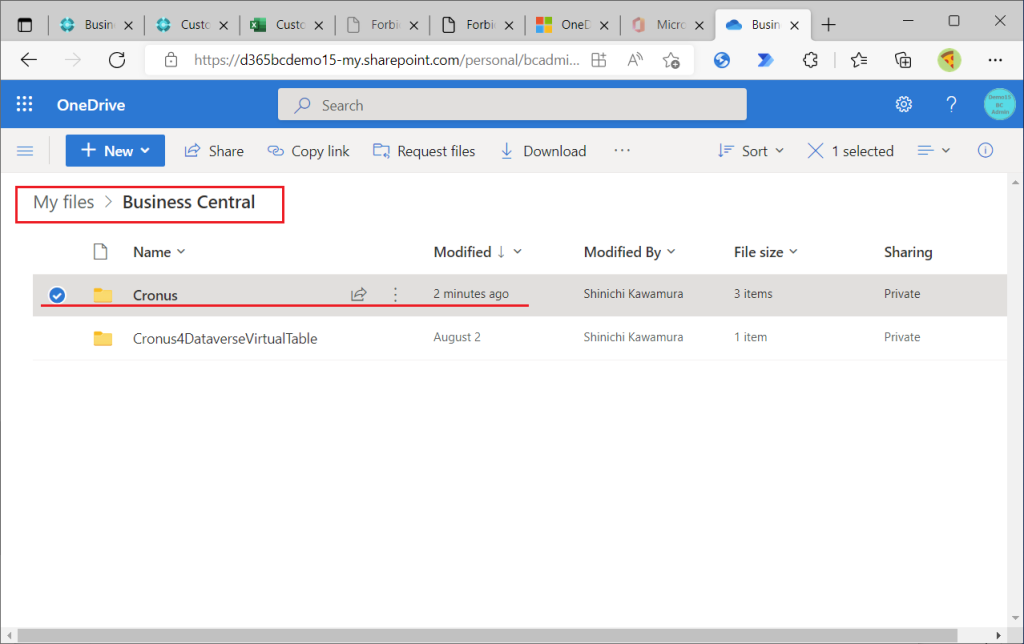
Task: Open the details info pane icon
Action: pos(985,151)
